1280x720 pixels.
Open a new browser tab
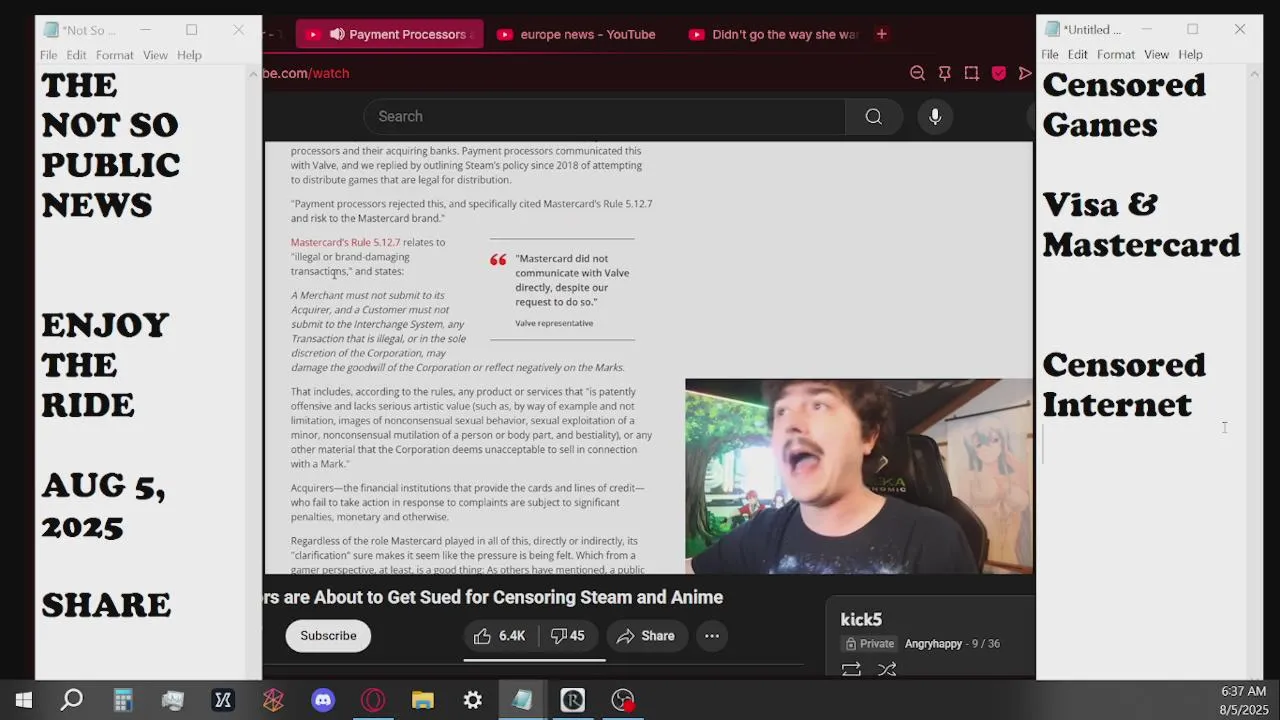tap(881, 34)
